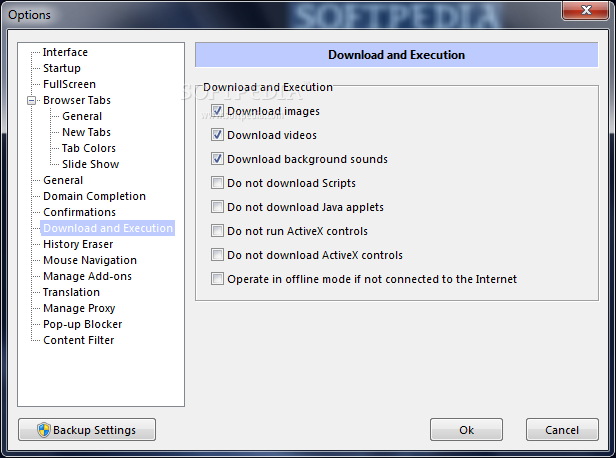Select Pop-up Blocker options
Image resolution: width=616 pixels, height=458 pixels.
point(82,324)
